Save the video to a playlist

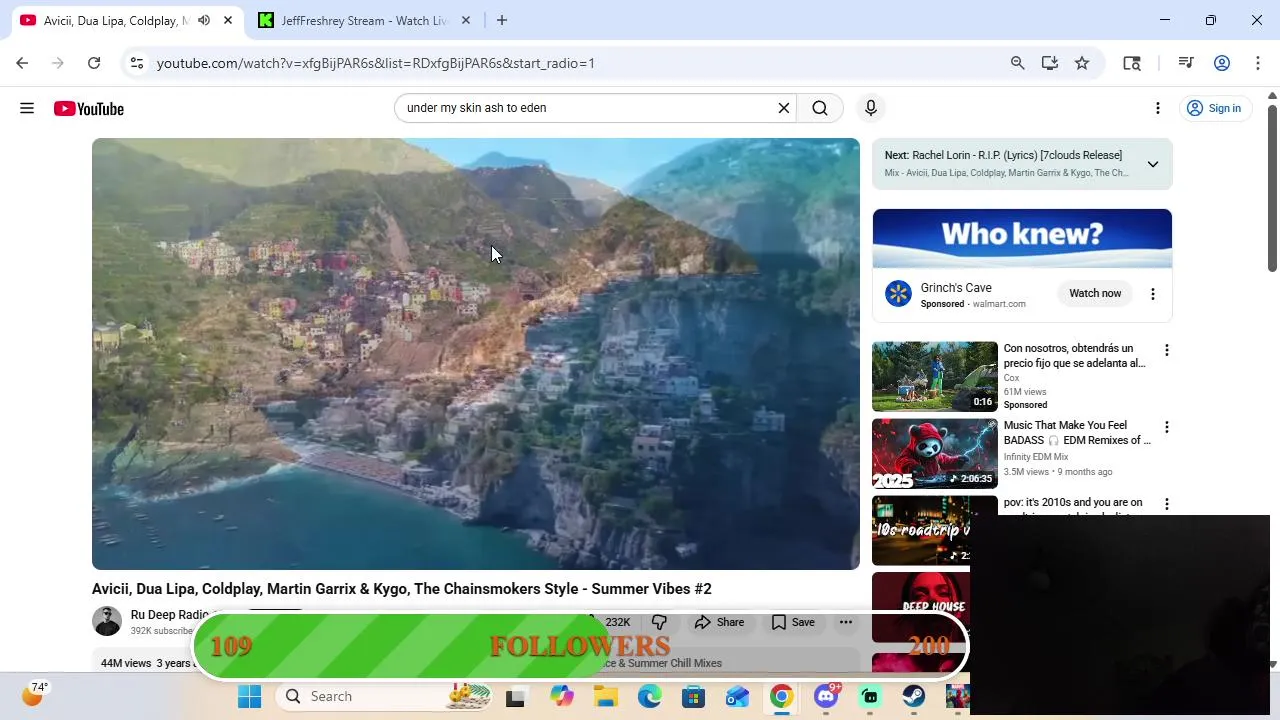point(793,622)
